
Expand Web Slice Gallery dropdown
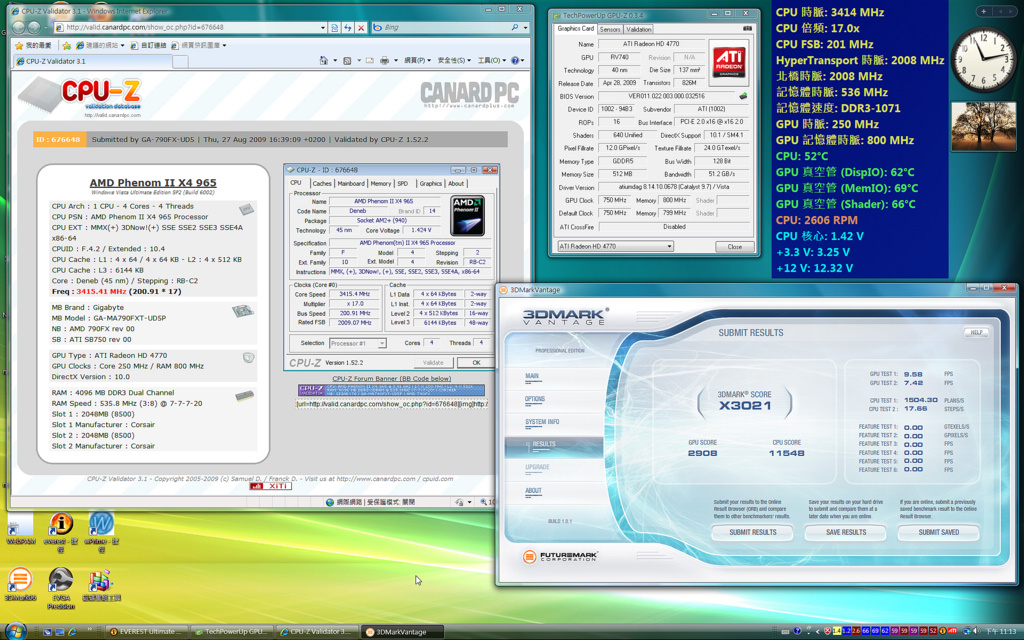224,45
